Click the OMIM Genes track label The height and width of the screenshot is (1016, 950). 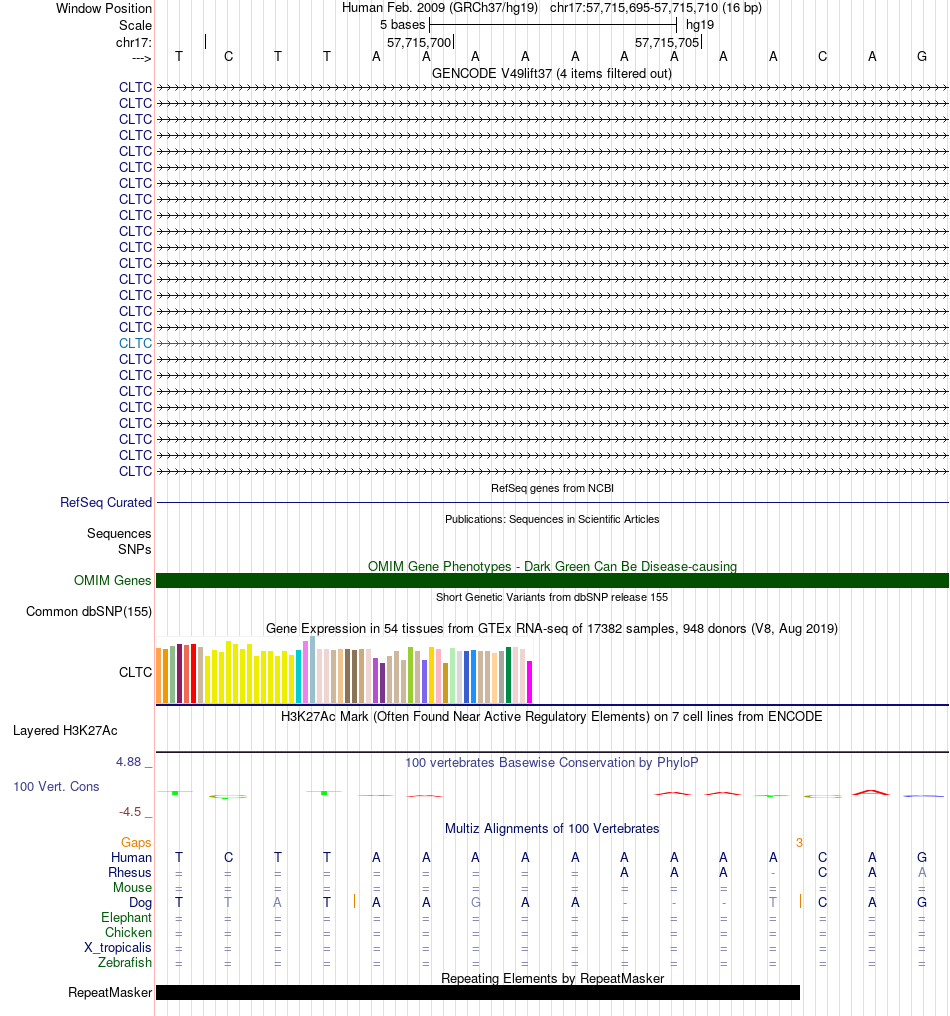click(112, 580)
